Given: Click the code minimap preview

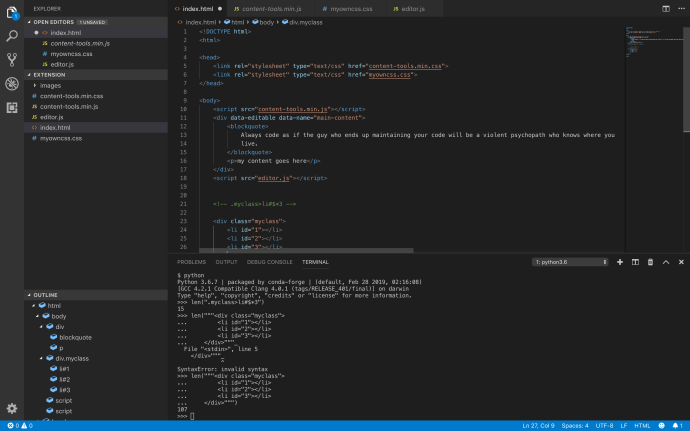Looking at the screenshot, I should pos(654,42).
